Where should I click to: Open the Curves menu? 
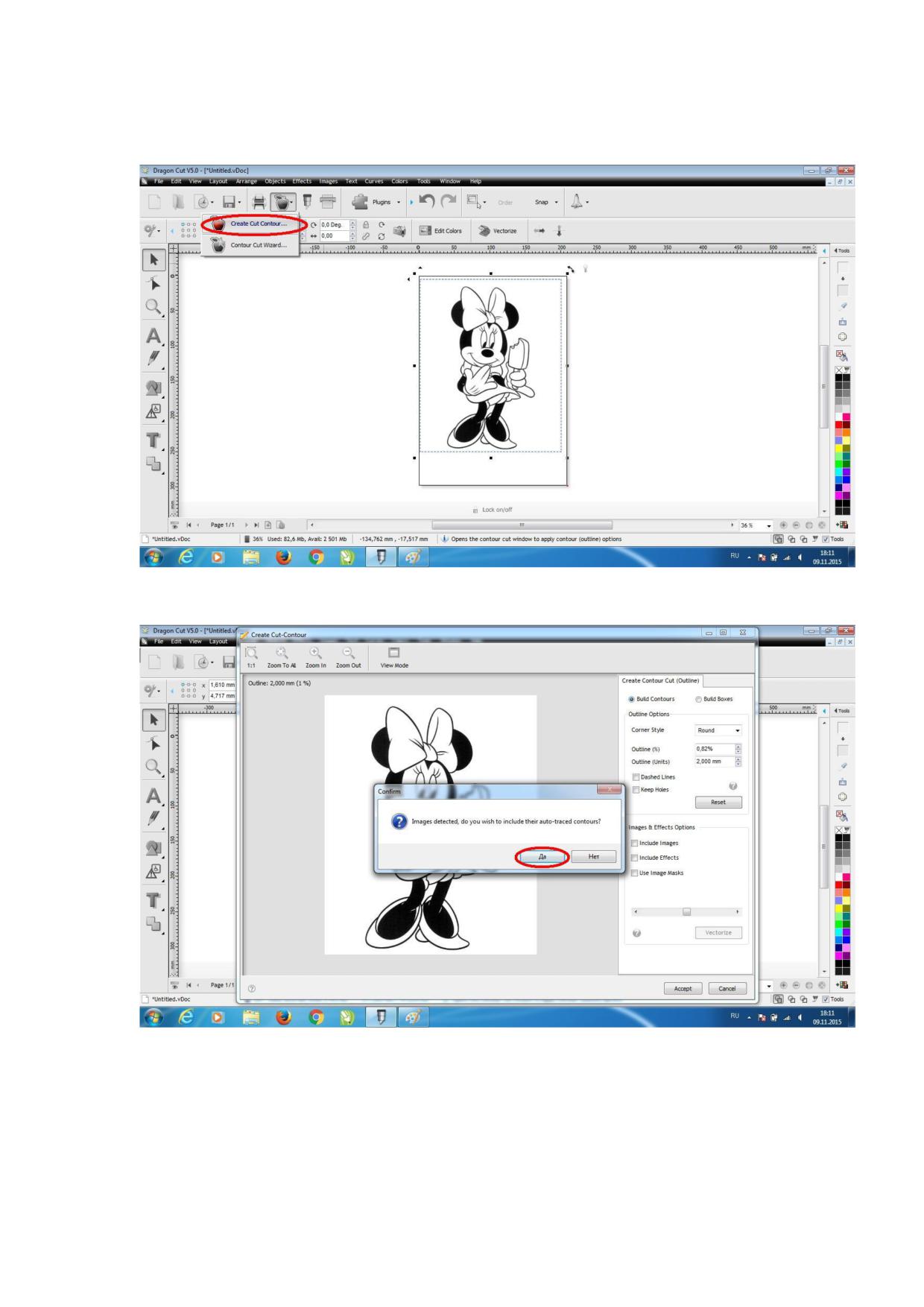click(x=374, y=181)
